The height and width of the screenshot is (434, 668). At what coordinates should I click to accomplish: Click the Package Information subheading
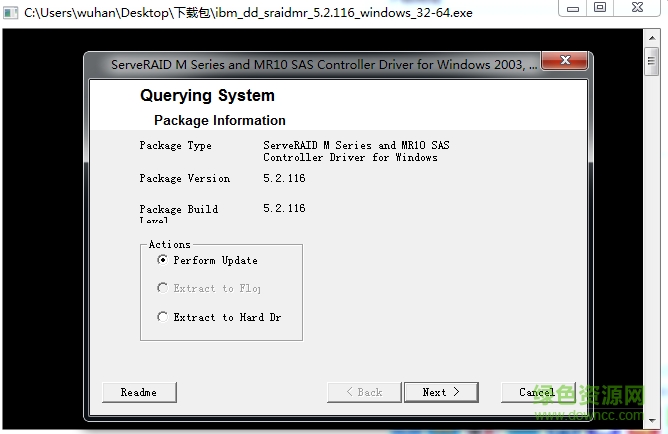pos(220,121)
